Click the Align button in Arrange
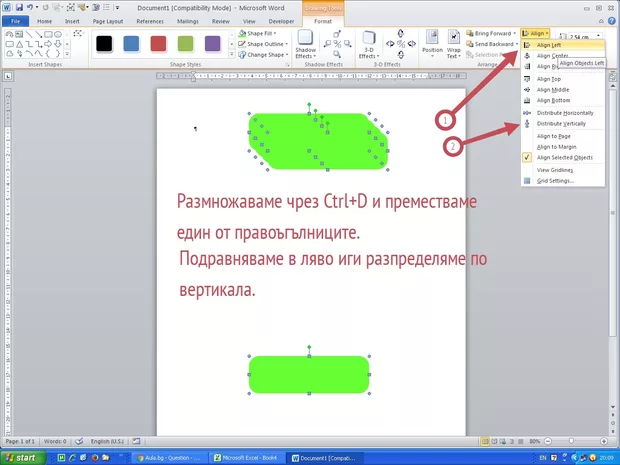The width and height of the screenshot is (620, 465). (x=535, y=33)
